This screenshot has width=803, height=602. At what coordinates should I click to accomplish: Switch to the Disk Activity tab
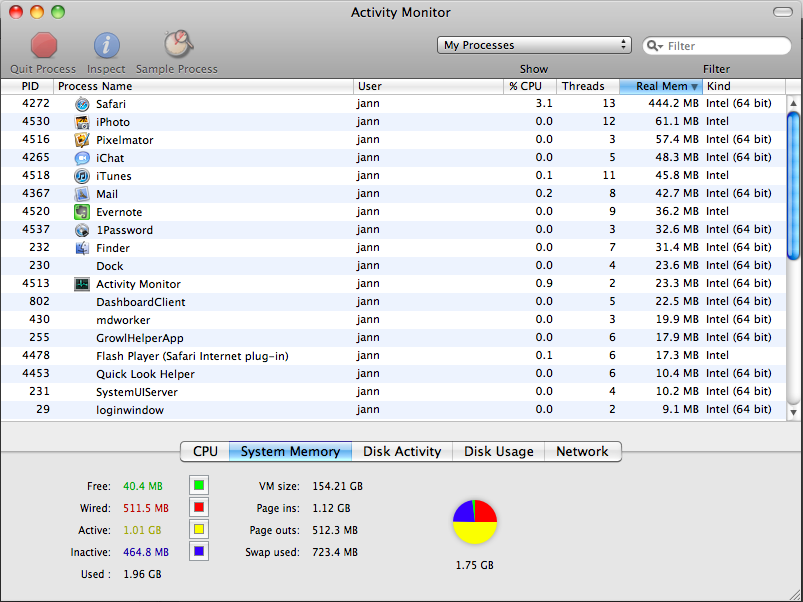402,452
